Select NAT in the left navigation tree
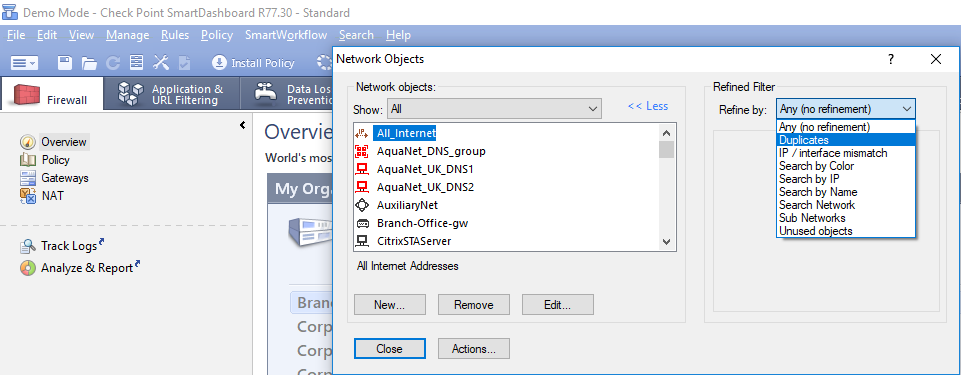Viewport: 961px width, 375px height. pos(52,196)
